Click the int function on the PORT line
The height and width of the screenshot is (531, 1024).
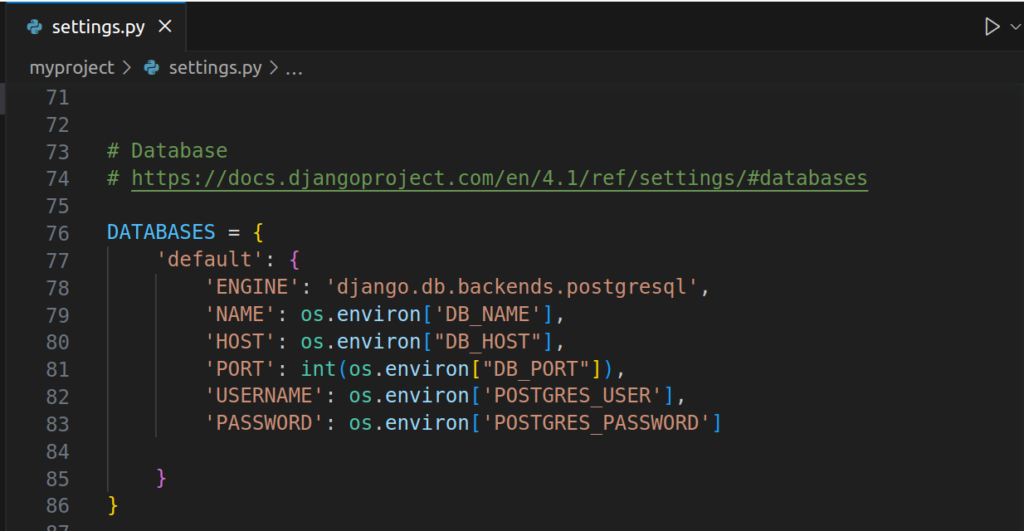(x=318, y=368)
